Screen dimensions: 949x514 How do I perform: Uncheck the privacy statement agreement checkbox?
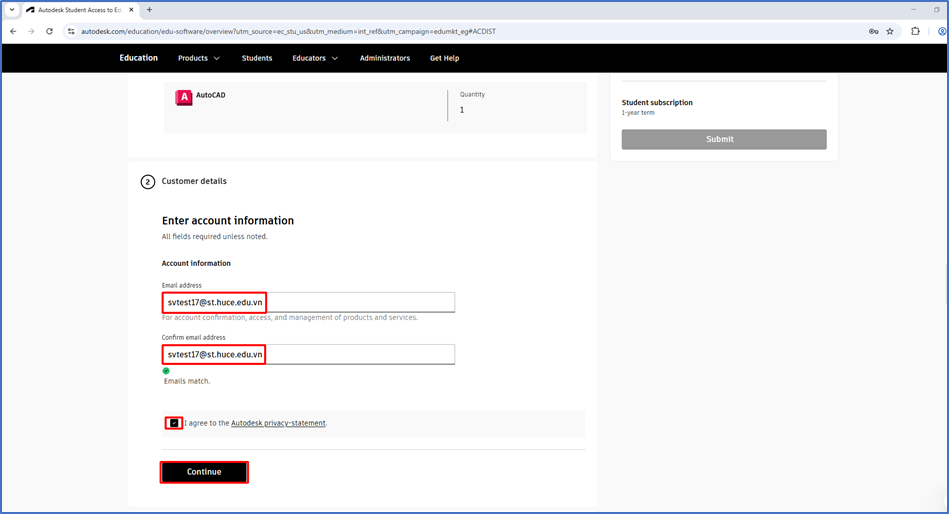pyautogui.click(x=174, y=423)
